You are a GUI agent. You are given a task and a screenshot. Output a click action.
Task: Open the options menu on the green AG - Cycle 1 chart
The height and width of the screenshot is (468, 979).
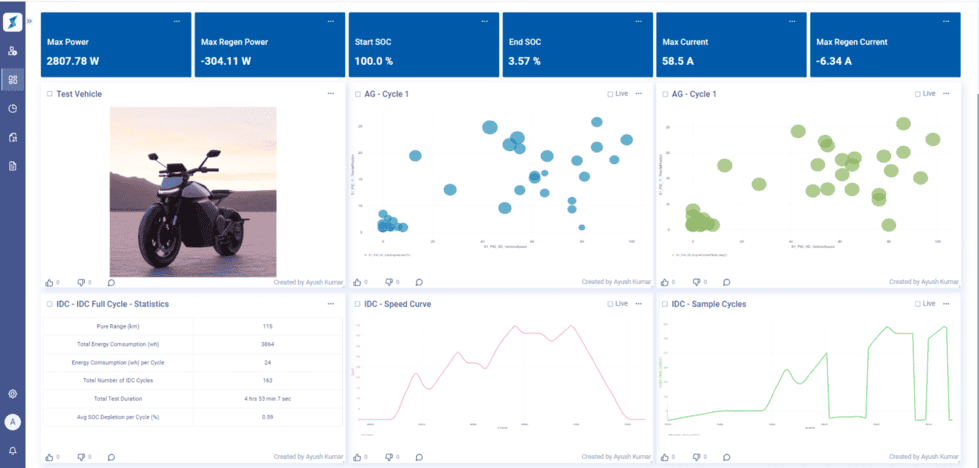point(946,94)
